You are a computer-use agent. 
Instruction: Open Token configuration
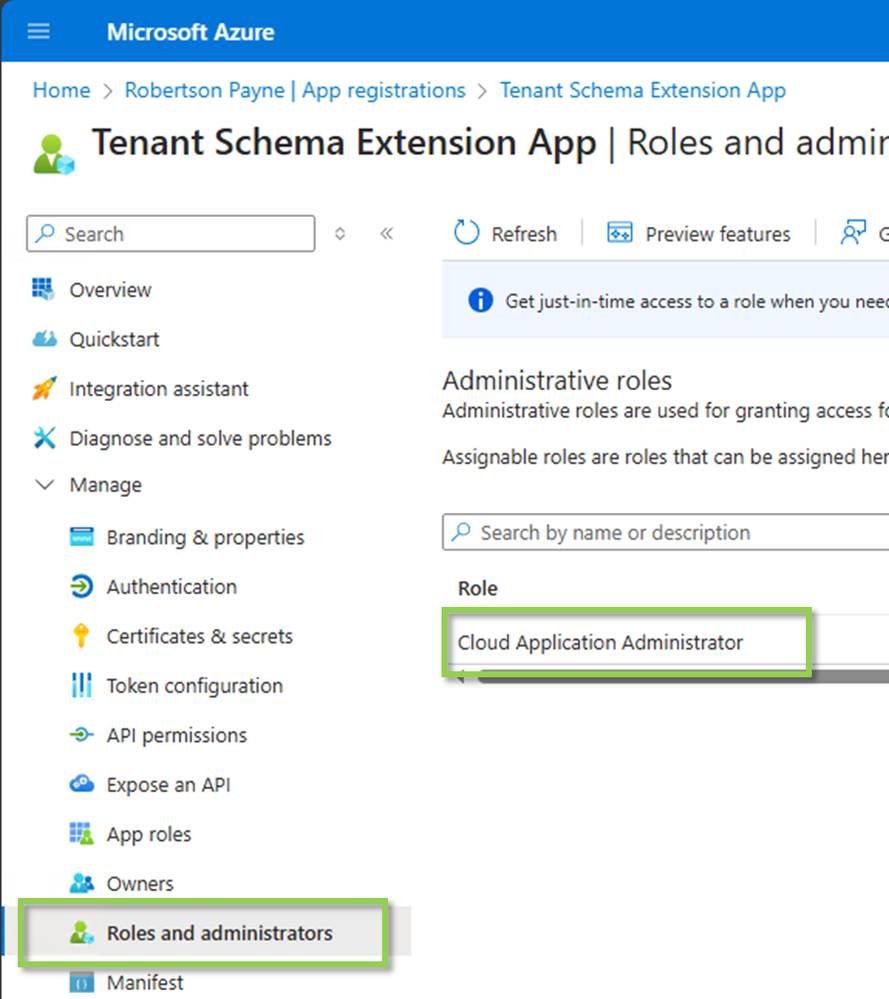(x=194, y=686)
